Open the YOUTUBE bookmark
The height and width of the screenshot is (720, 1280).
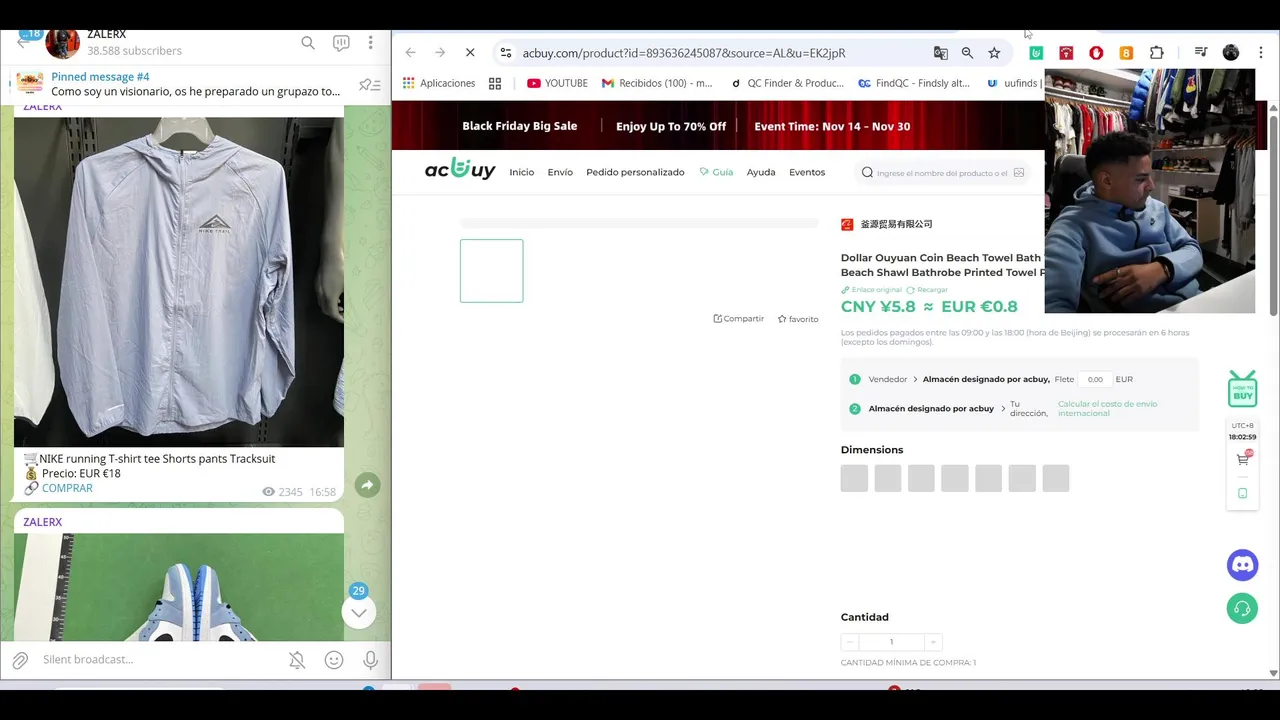(557, 83)
